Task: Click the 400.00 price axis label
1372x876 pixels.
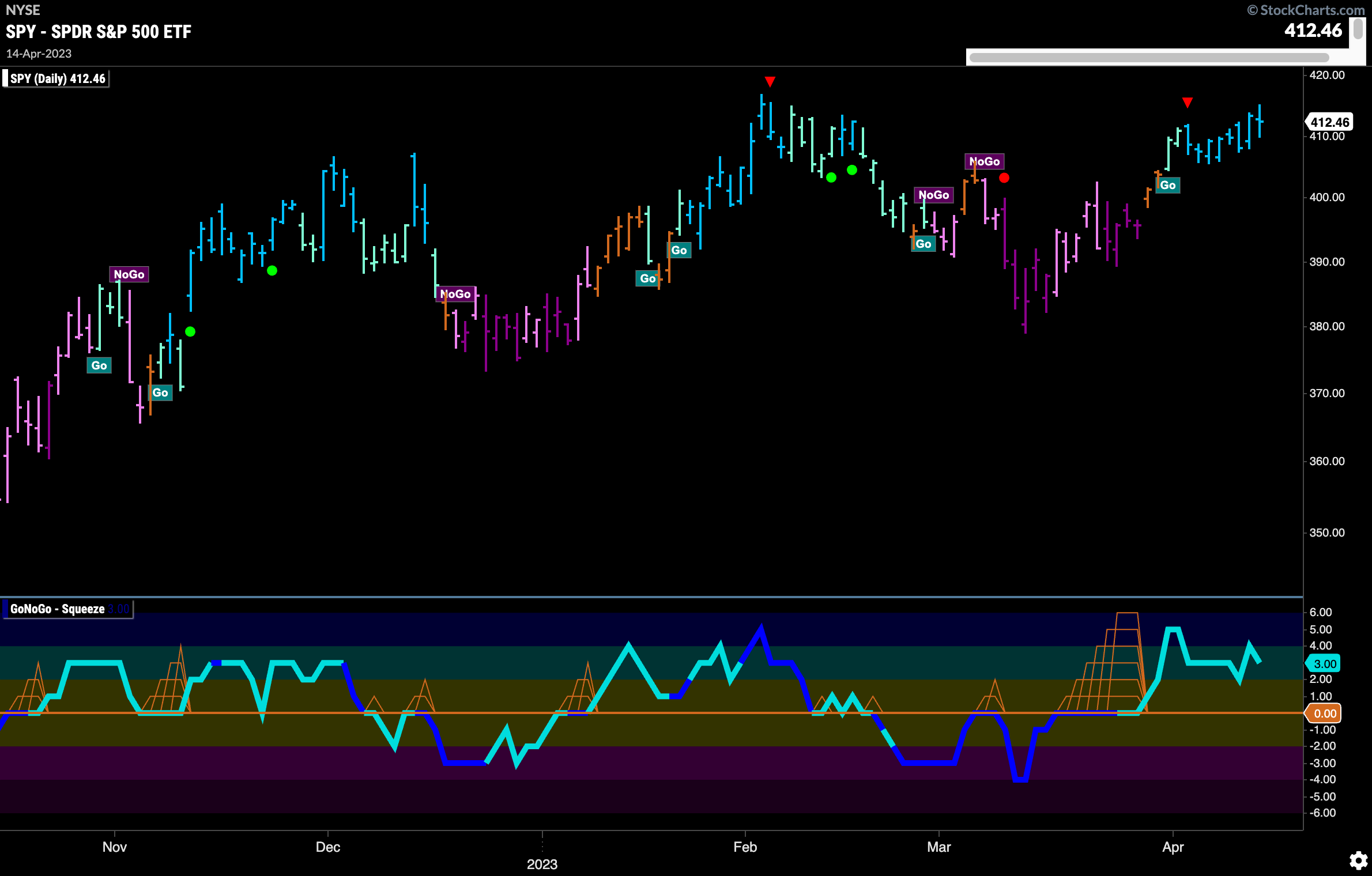Action: pos(1327,197)
